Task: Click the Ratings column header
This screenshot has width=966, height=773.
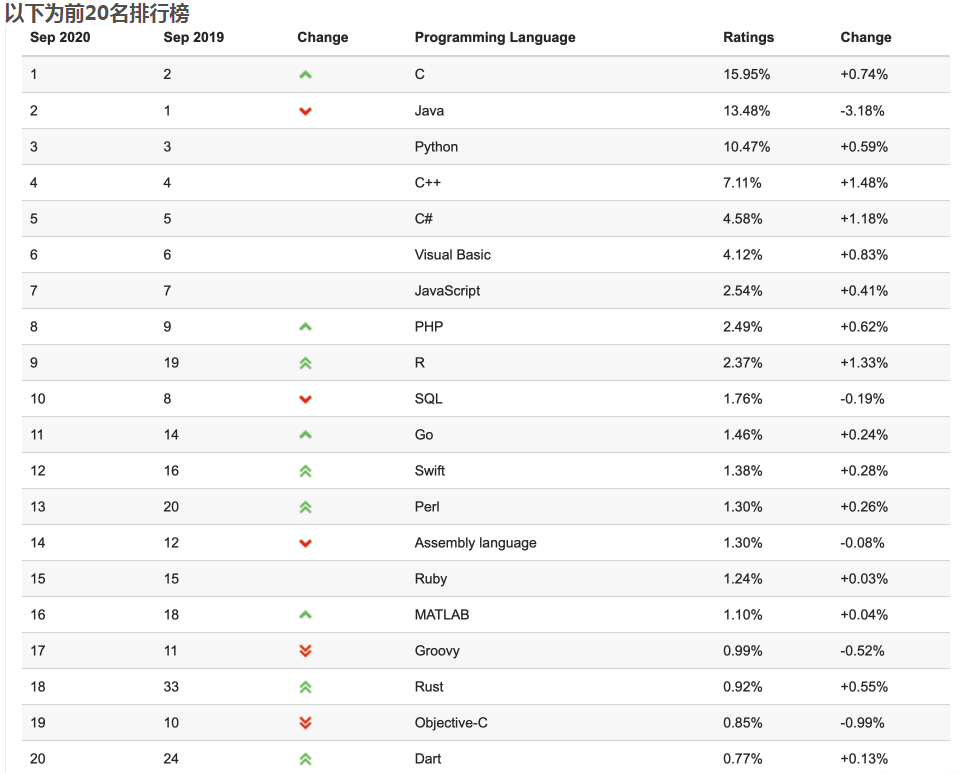Action: coord(748,37)
